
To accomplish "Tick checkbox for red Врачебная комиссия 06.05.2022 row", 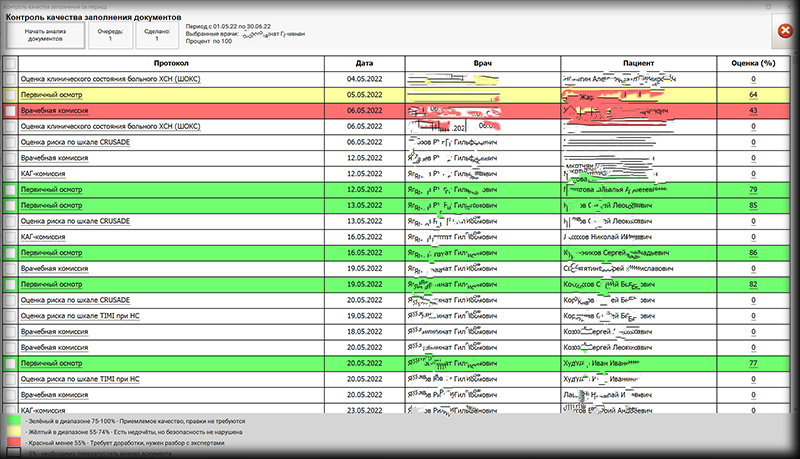I will click(10, 111).
